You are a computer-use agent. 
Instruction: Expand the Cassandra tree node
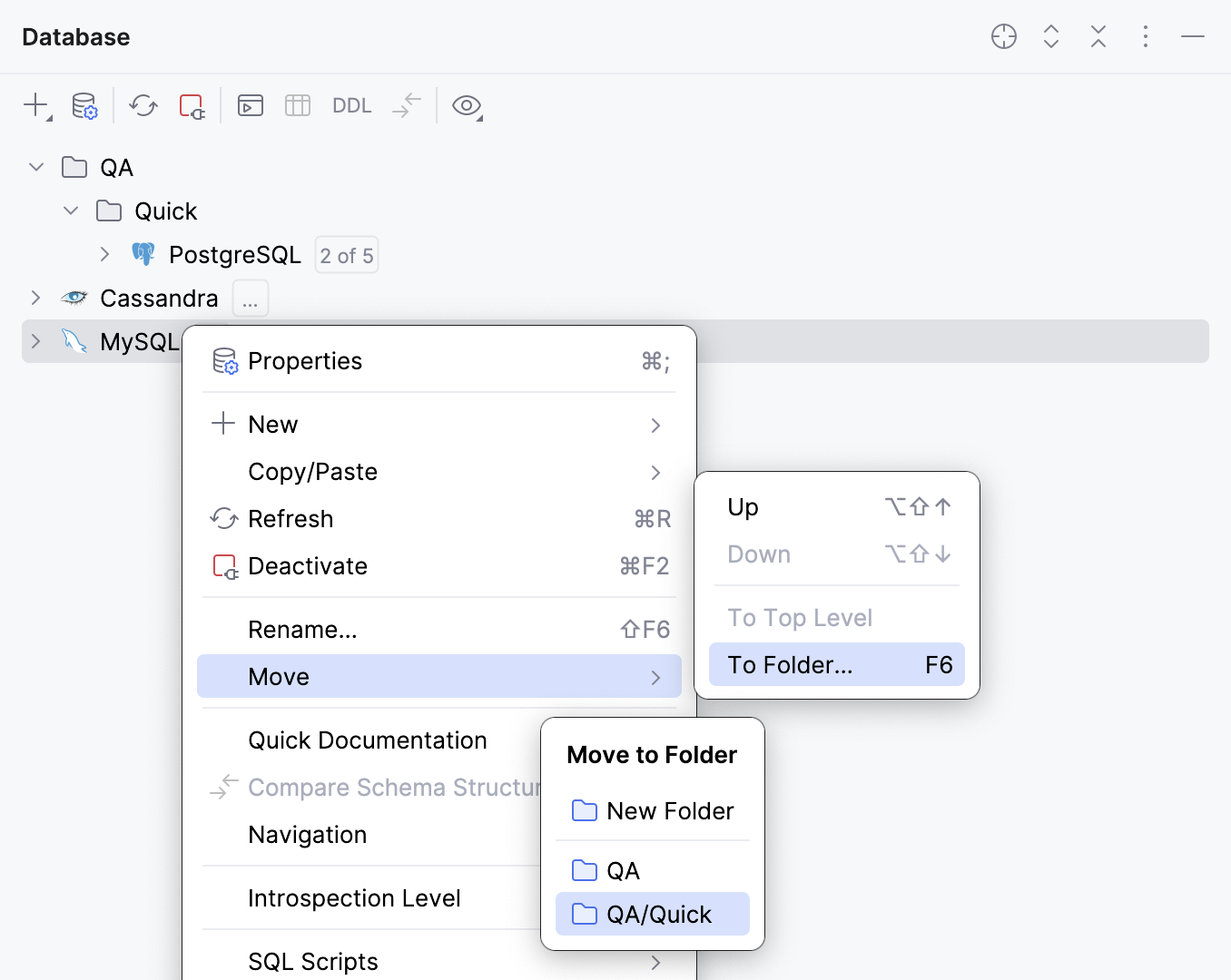coord(35,298)
